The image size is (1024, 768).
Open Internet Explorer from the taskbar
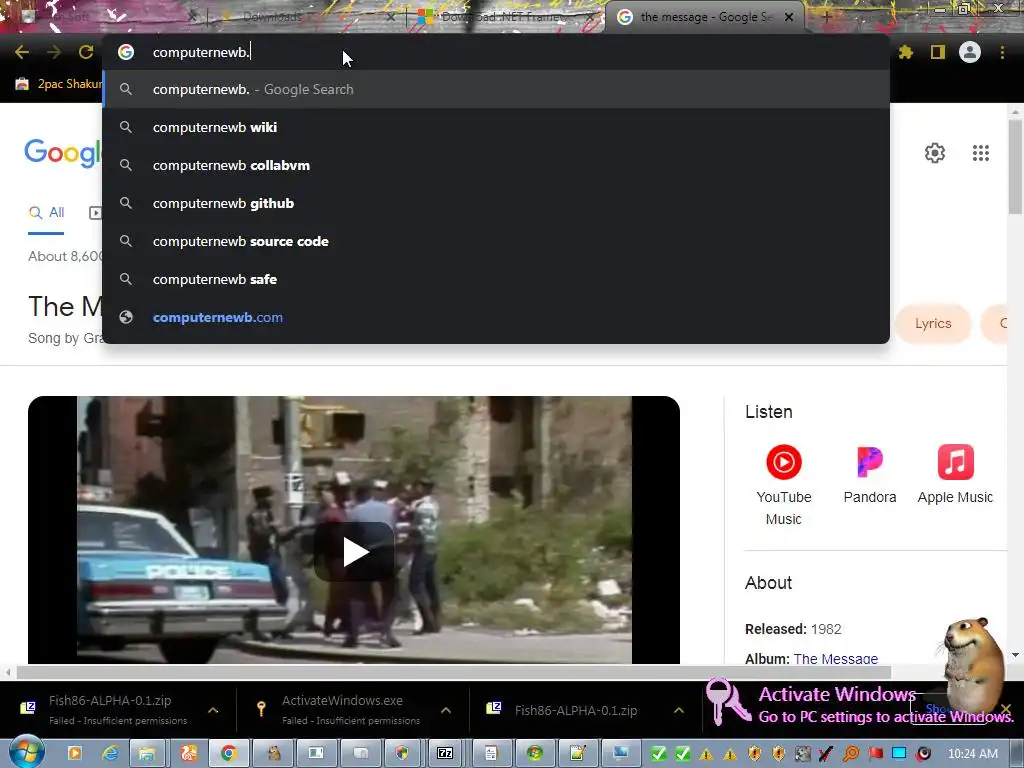point(110,753)
